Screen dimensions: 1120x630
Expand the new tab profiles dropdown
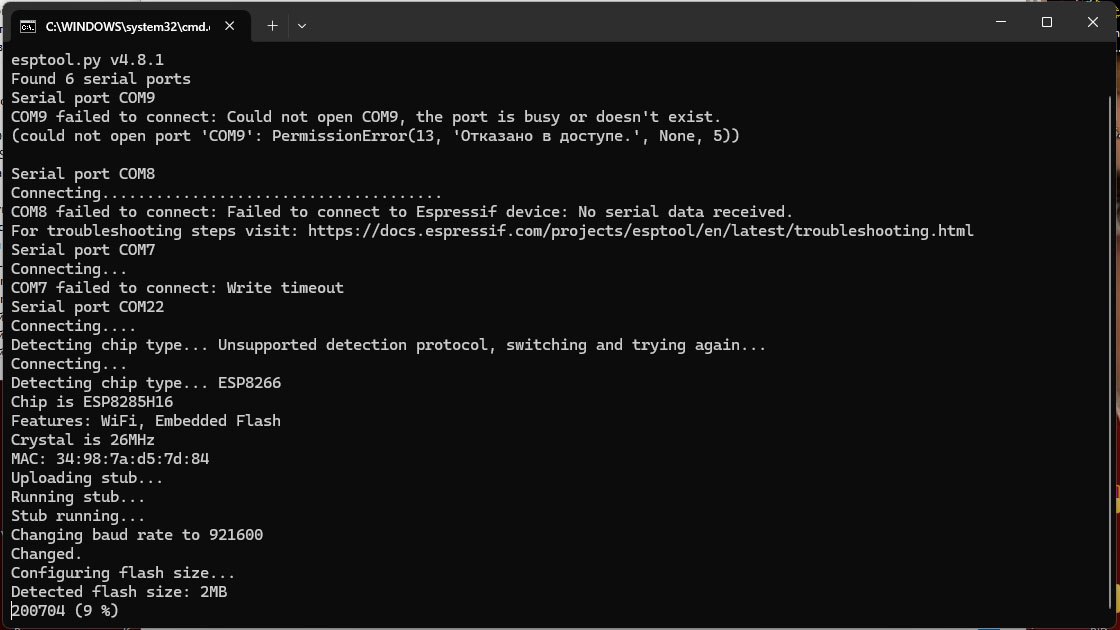tap(301, 26)
